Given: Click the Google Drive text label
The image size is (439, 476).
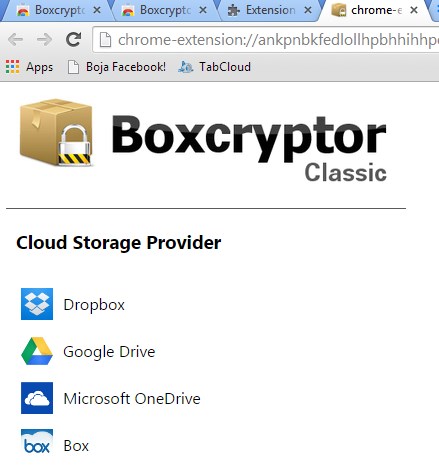Looking at the screenshot, I should 109,352.
